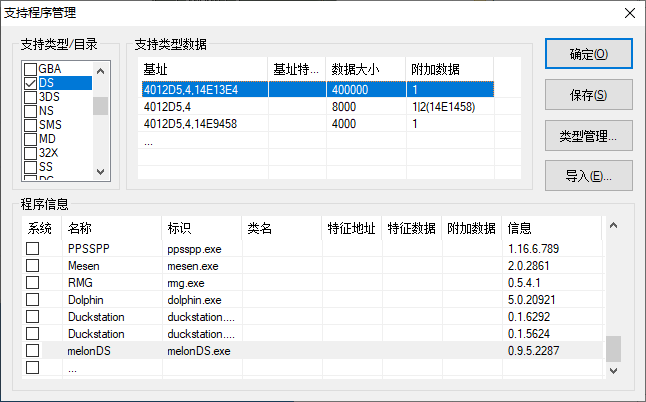Tick the system checkbox for PPSSPP row
This screenshot has width=646, height=402.
tap(33, 248)
